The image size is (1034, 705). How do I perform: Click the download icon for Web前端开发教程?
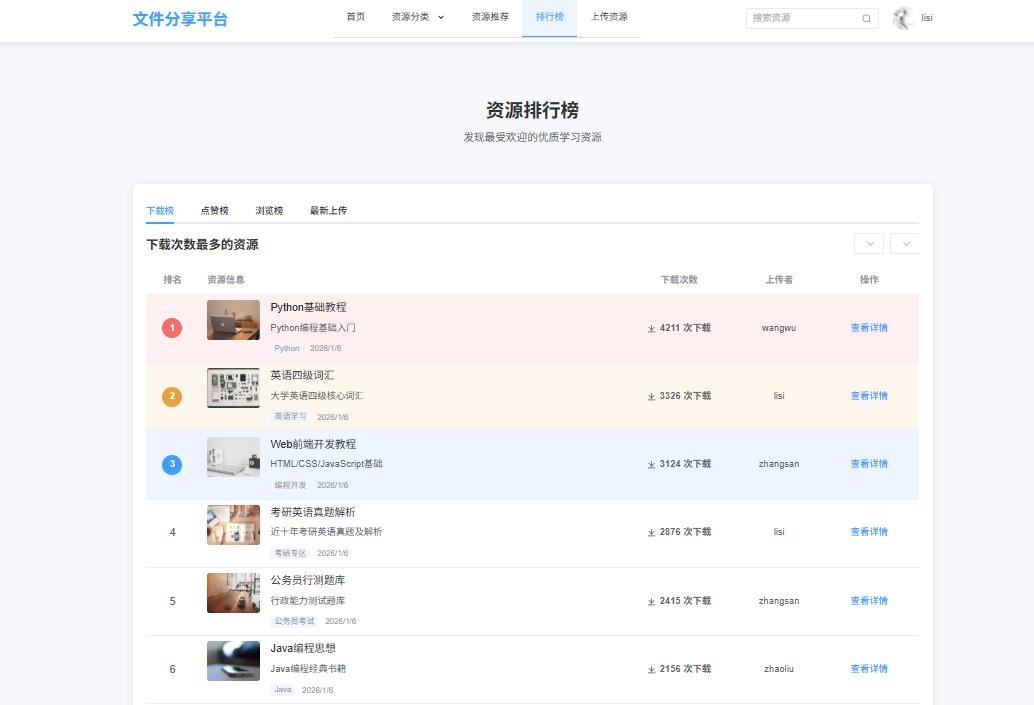point(650,463)
